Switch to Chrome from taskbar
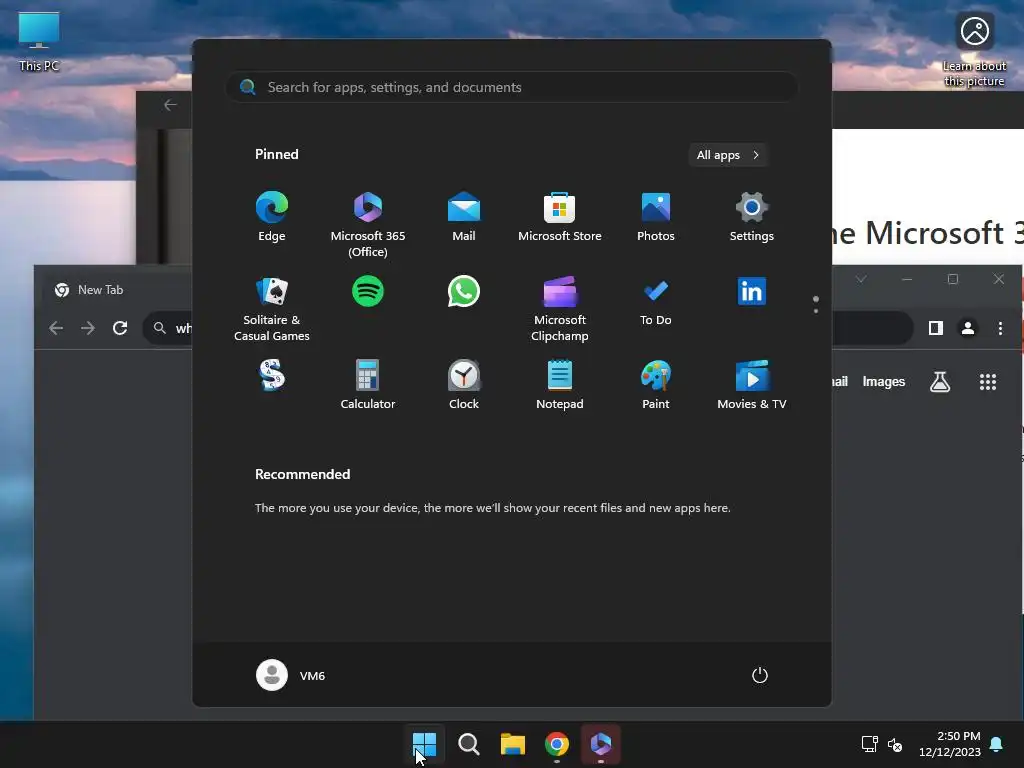Screen dimensions: 1024x768 pos(556,744)
